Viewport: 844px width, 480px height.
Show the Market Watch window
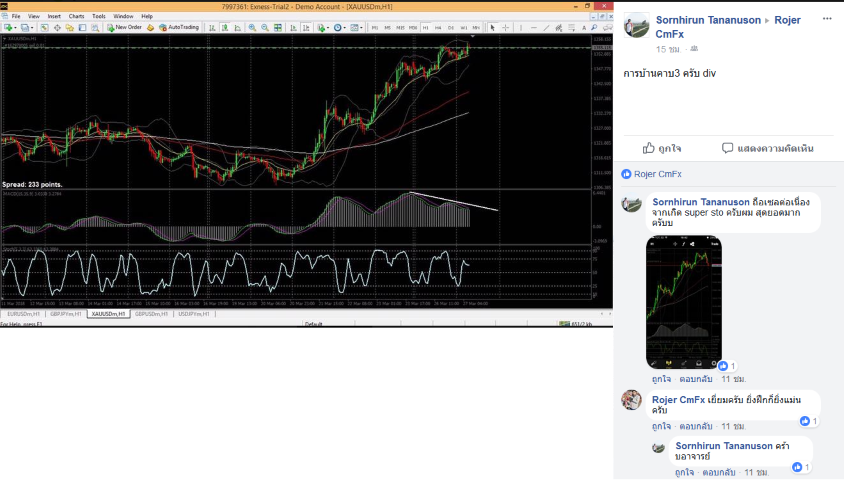45,27
